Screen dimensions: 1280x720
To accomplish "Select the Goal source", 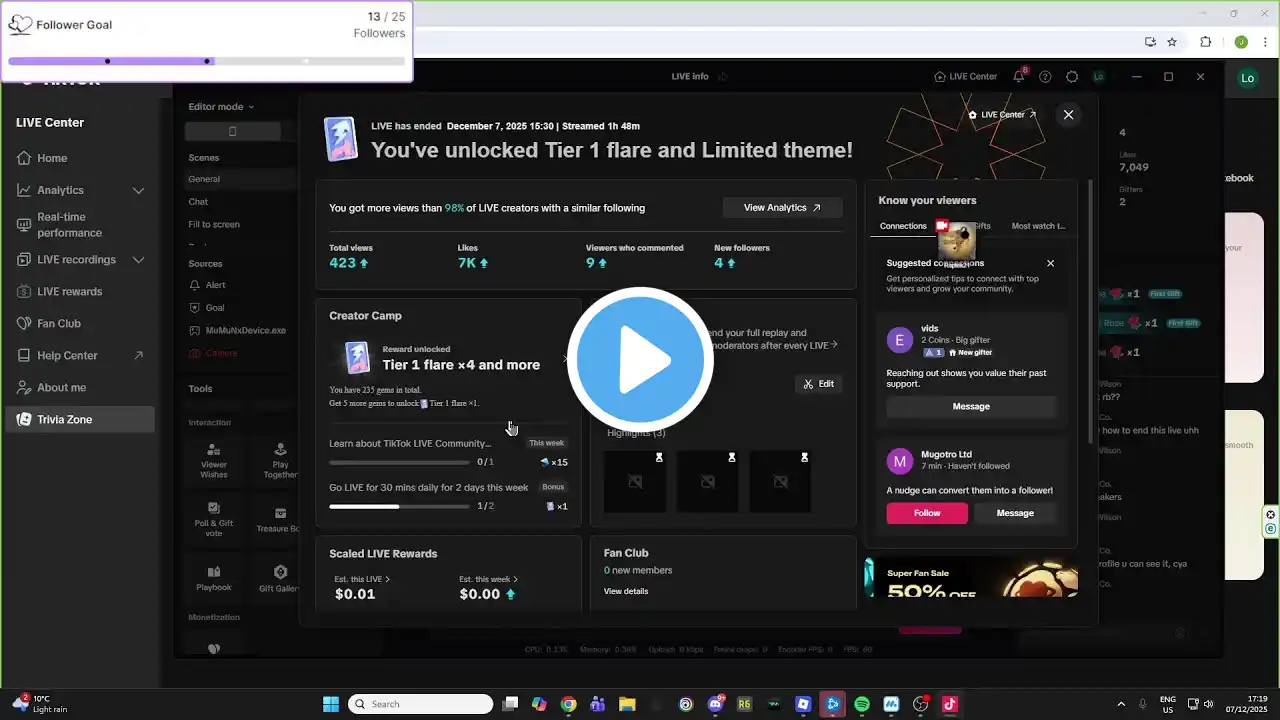I will click(207, 308).
